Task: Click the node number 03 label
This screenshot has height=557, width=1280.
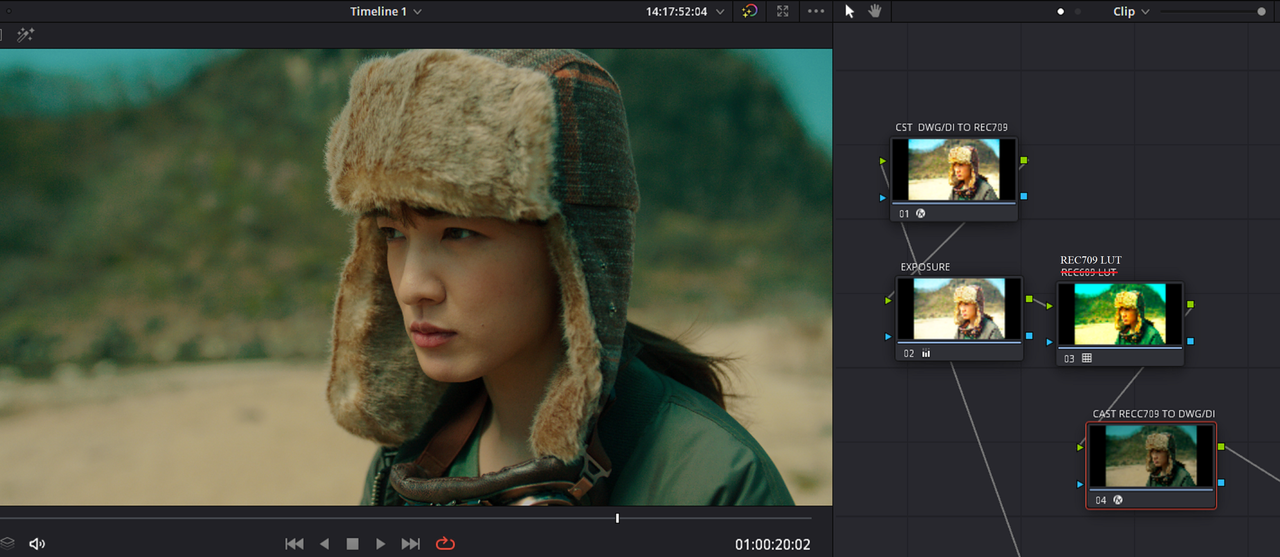Action: 1069,358
